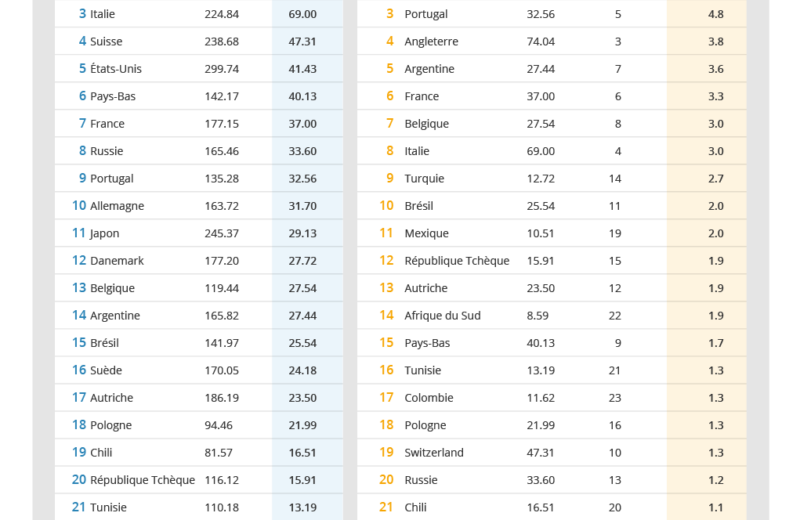Click the 245.37 value in Japon row
This screenshot has height=520, width=800.
pos(221,233)
